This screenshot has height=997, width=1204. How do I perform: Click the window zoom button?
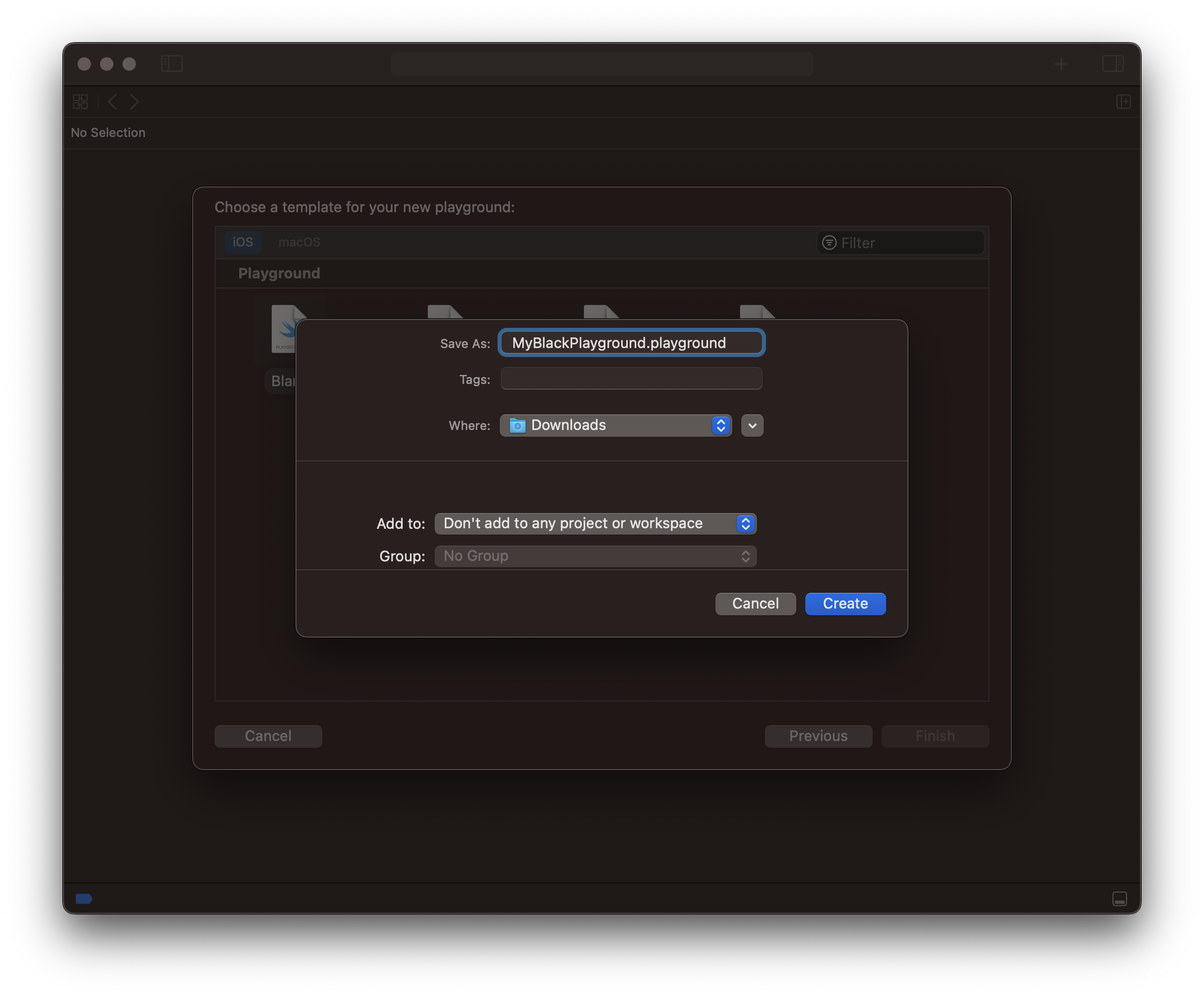click(129, 63)
